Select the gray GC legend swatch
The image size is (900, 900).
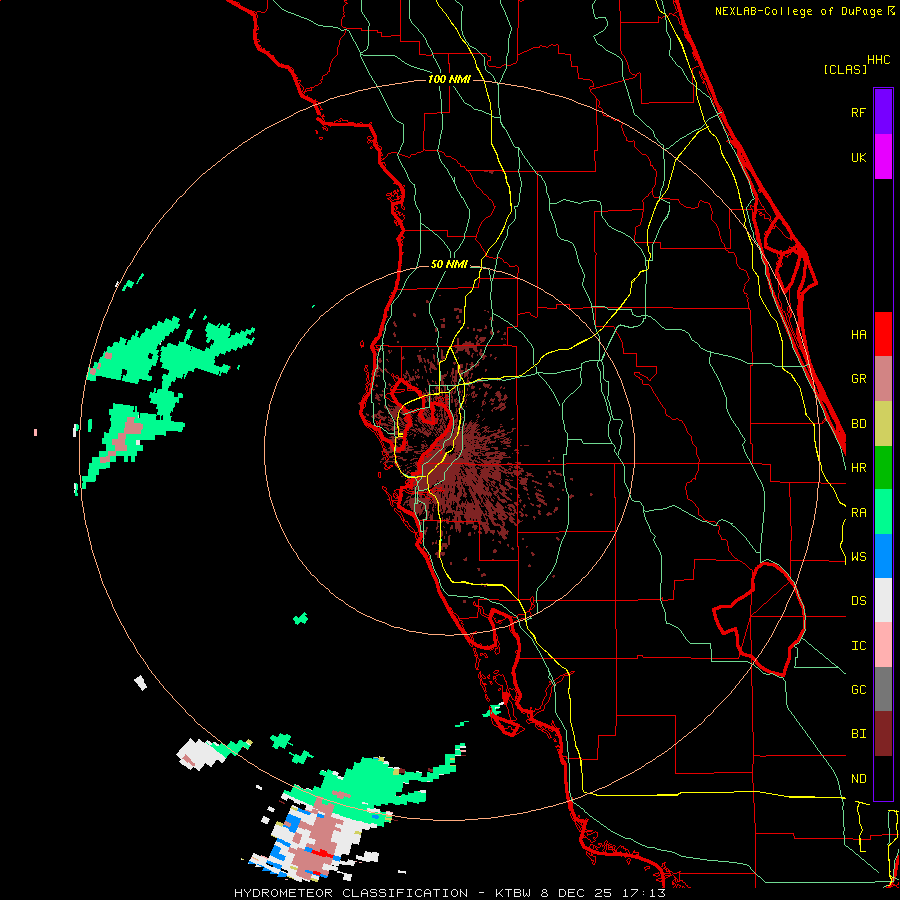click(883, 689)
